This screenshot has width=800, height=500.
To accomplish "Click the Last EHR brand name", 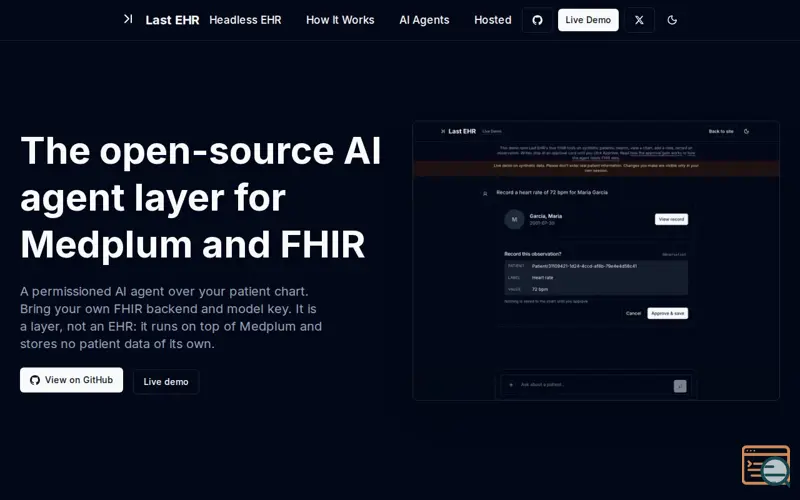I will [172, 20].
